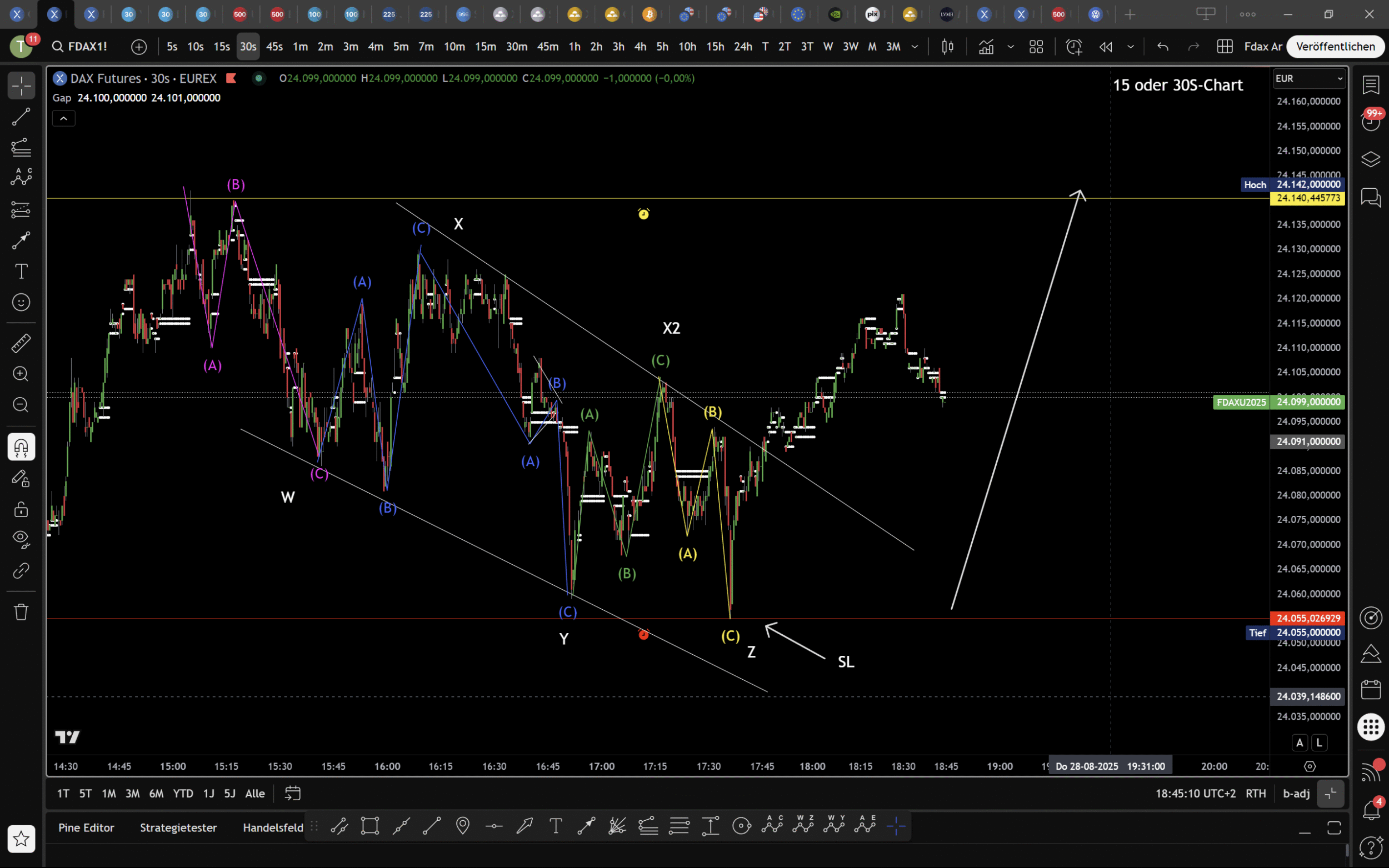Click the bar replay rewind icon
This screenshot has height=868, width=1389.
[1105, 47]
